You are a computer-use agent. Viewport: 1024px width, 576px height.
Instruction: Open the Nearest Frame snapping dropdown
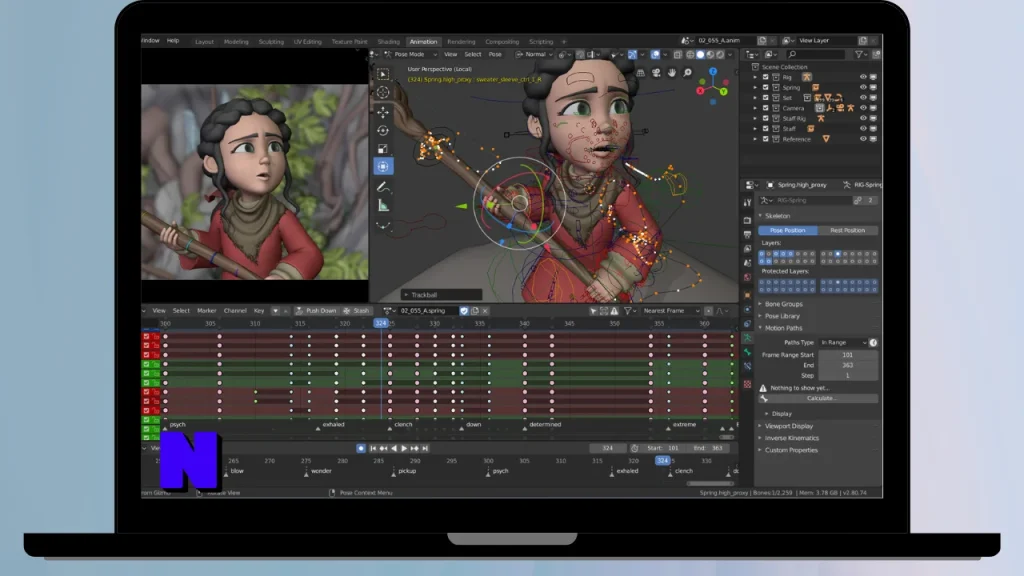tap(670, 311)
